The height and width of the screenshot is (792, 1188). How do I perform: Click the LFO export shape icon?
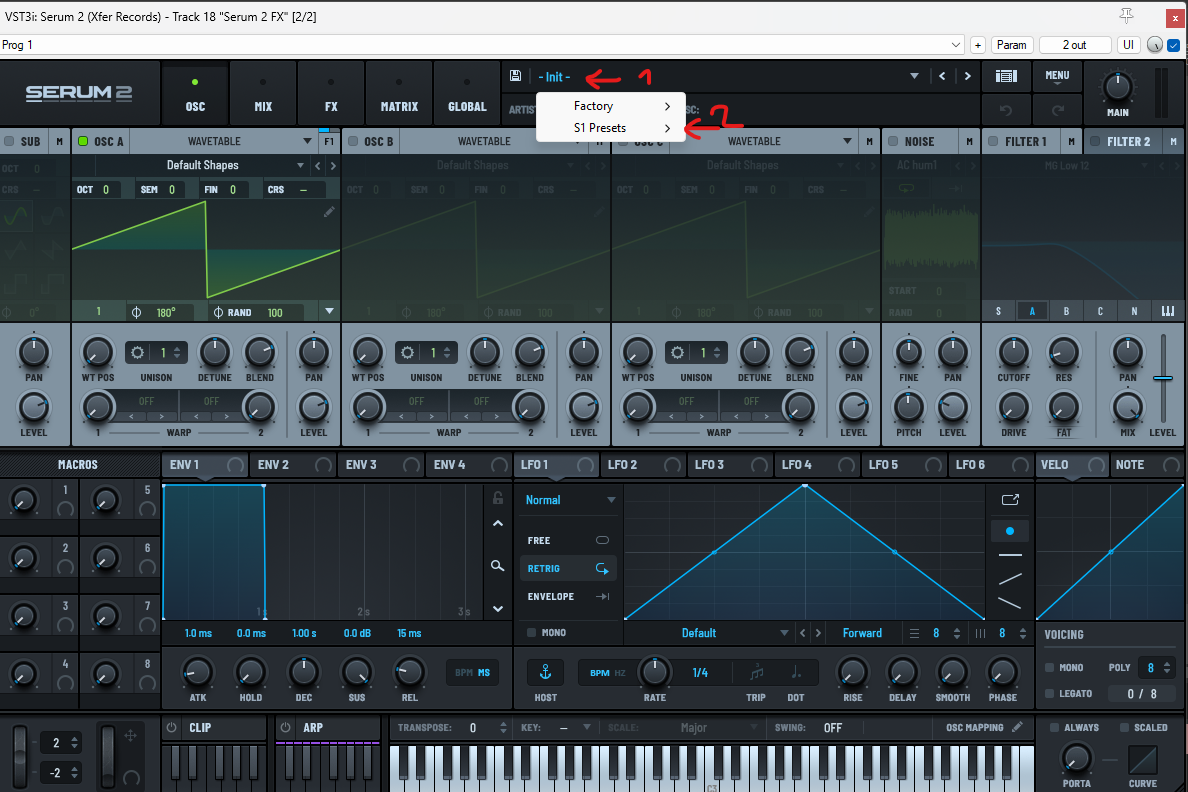pos(1010,499)
